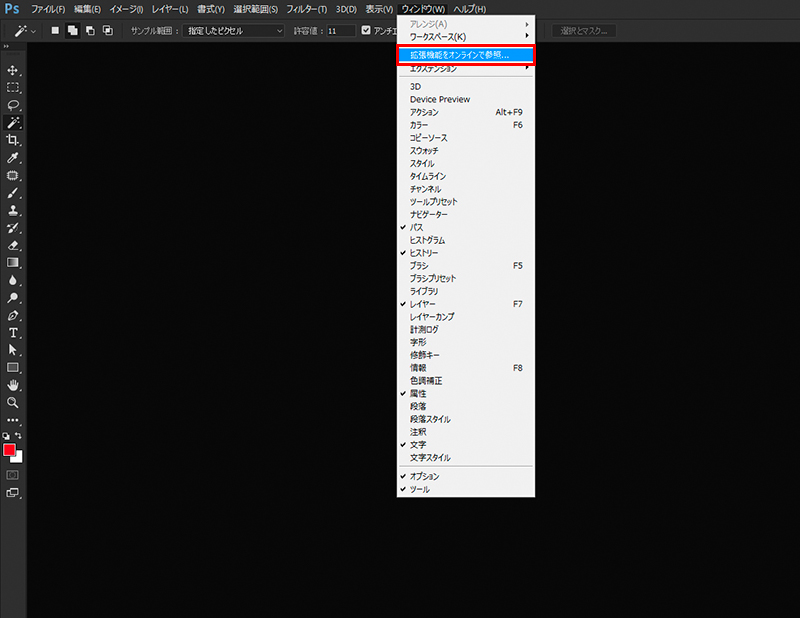Open the Magic Wand tool preset picker
The width and height of the screenshot is (800, 618).
tap(25, 31)
